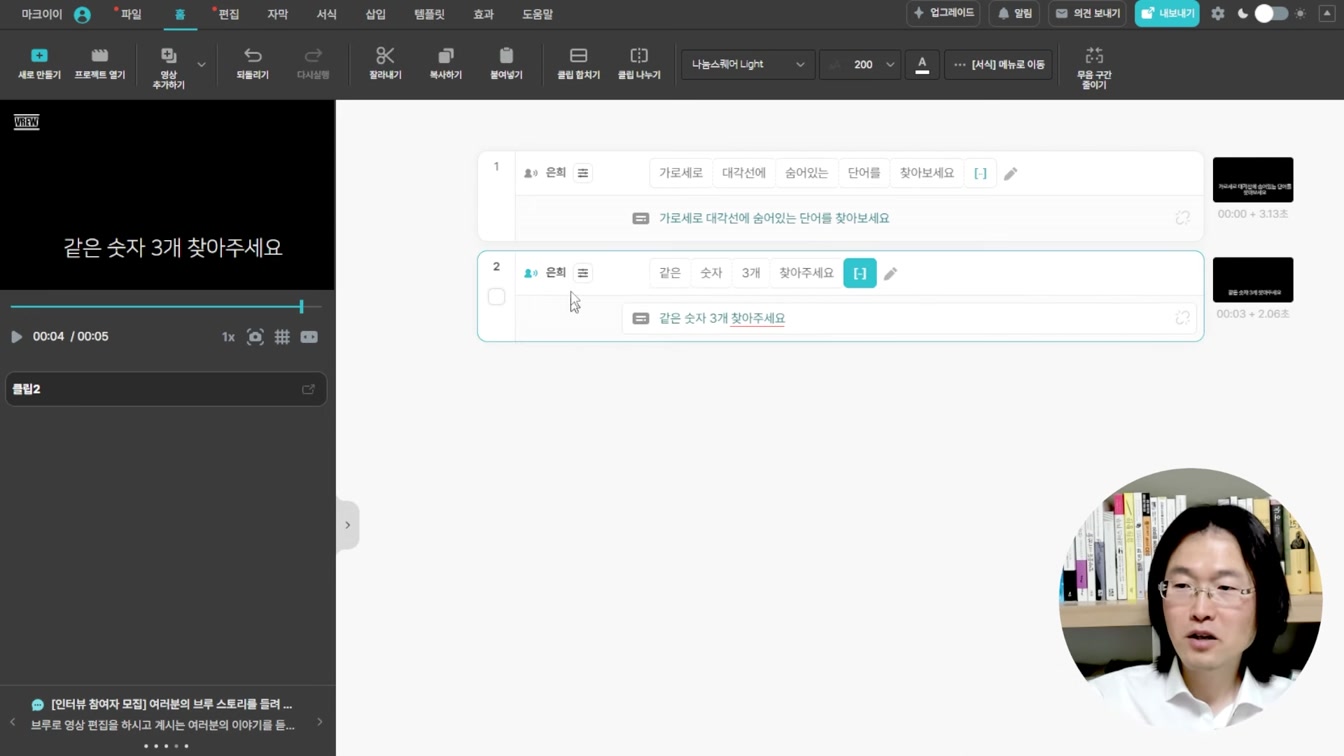The width and height of the screenshot is (1344, 756).
Task: Switch to the 서식 tab
Action: tap(327, 14)
